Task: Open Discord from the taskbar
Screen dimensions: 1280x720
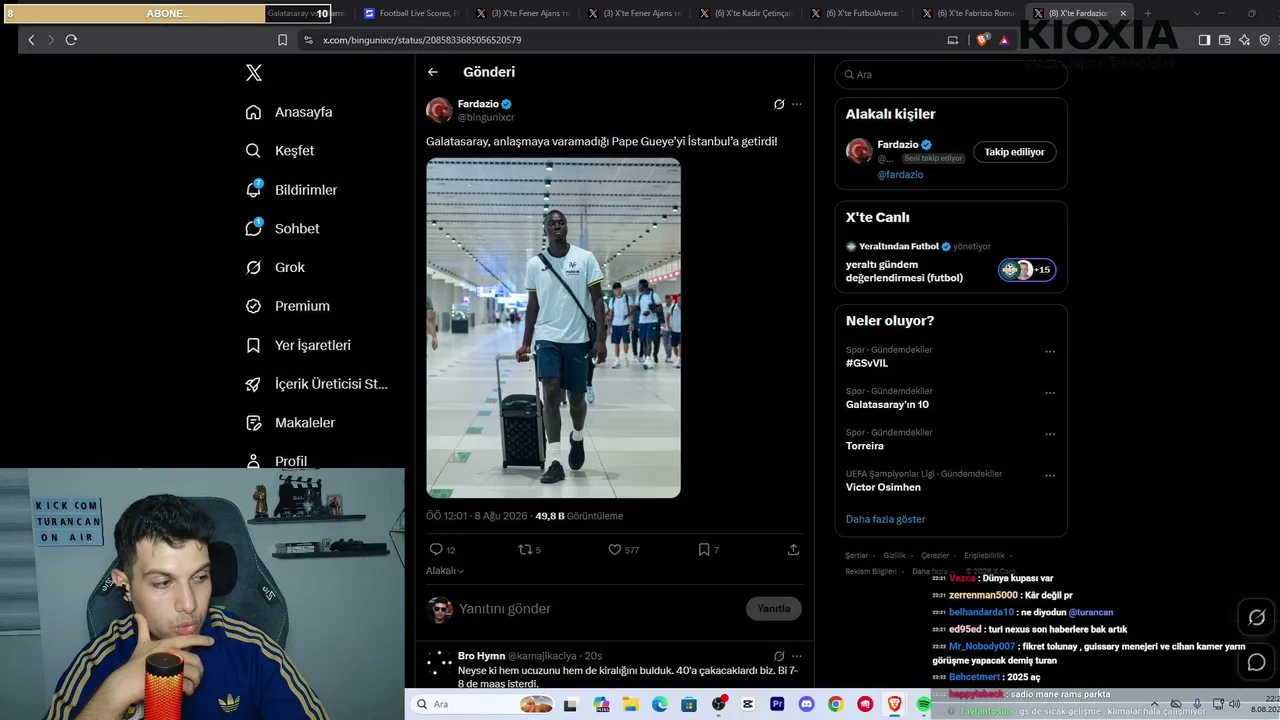Action: coord(806,705)
